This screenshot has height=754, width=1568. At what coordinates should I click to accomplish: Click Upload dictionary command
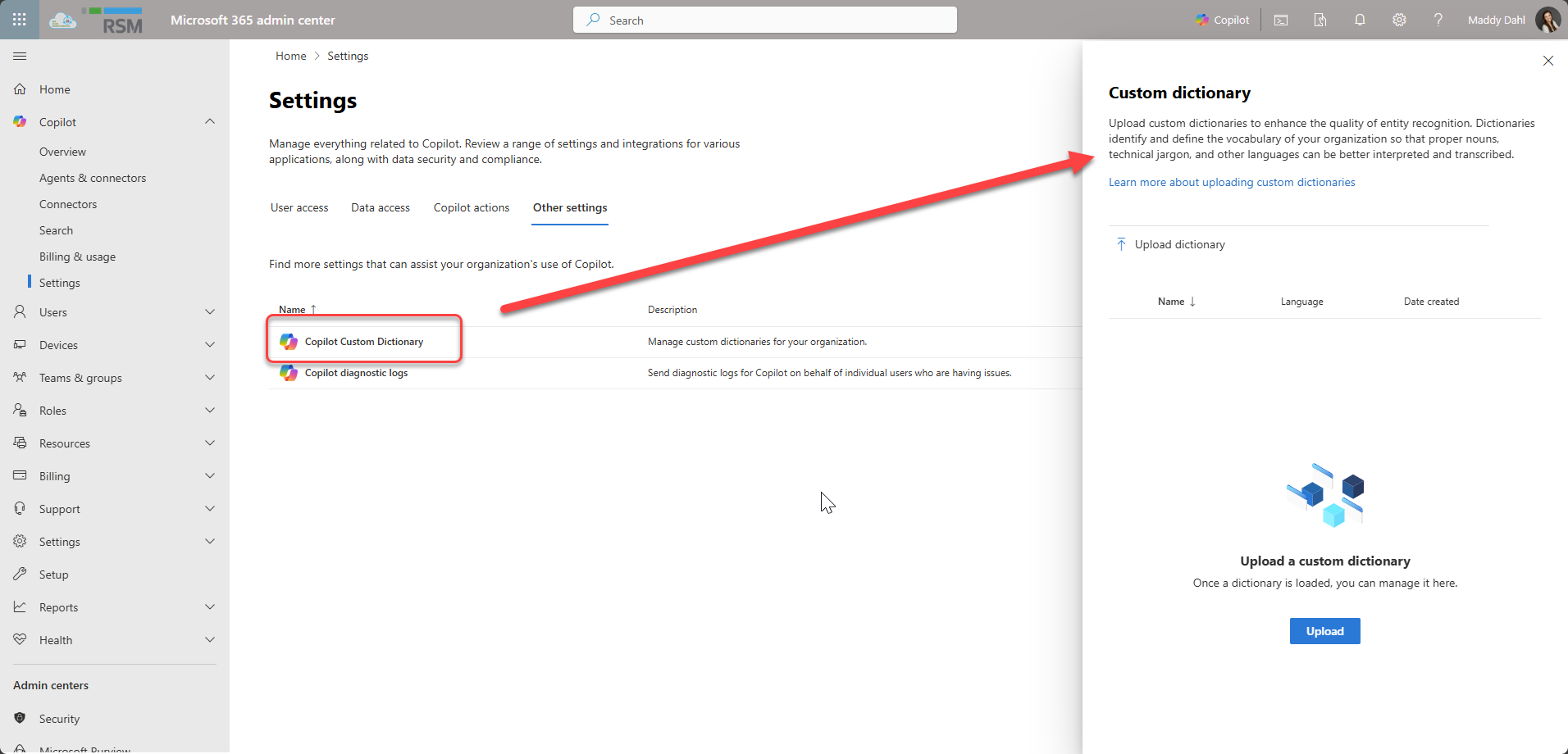(x=1171, y=244)
